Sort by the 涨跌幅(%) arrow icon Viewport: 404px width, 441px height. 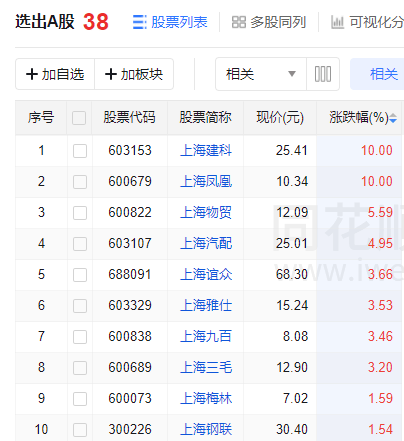[x=393, y=118]
